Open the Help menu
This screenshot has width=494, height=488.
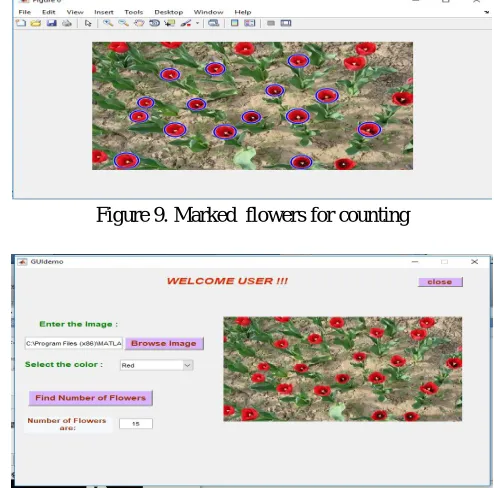[x=243, y=12]
